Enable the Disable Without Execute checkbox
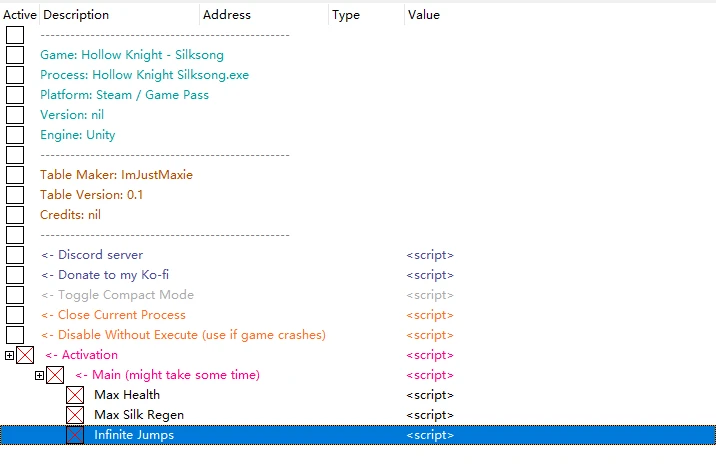This screenshot has height=469, width=716. (x=15, y=335)
